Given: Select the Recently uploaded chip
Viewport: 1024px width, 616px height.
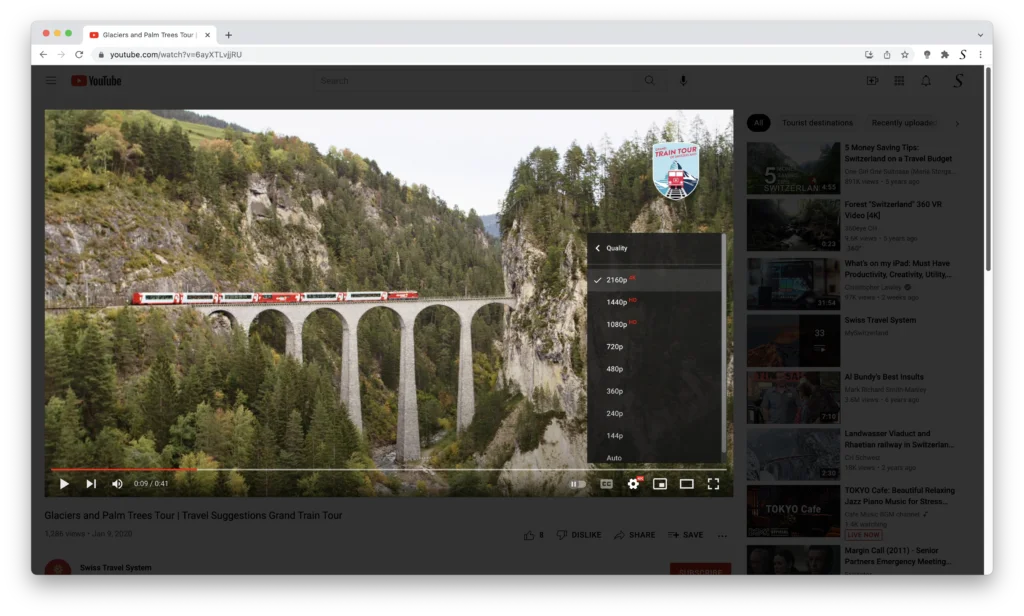Looking at the screenshot, I should point(903,123).
